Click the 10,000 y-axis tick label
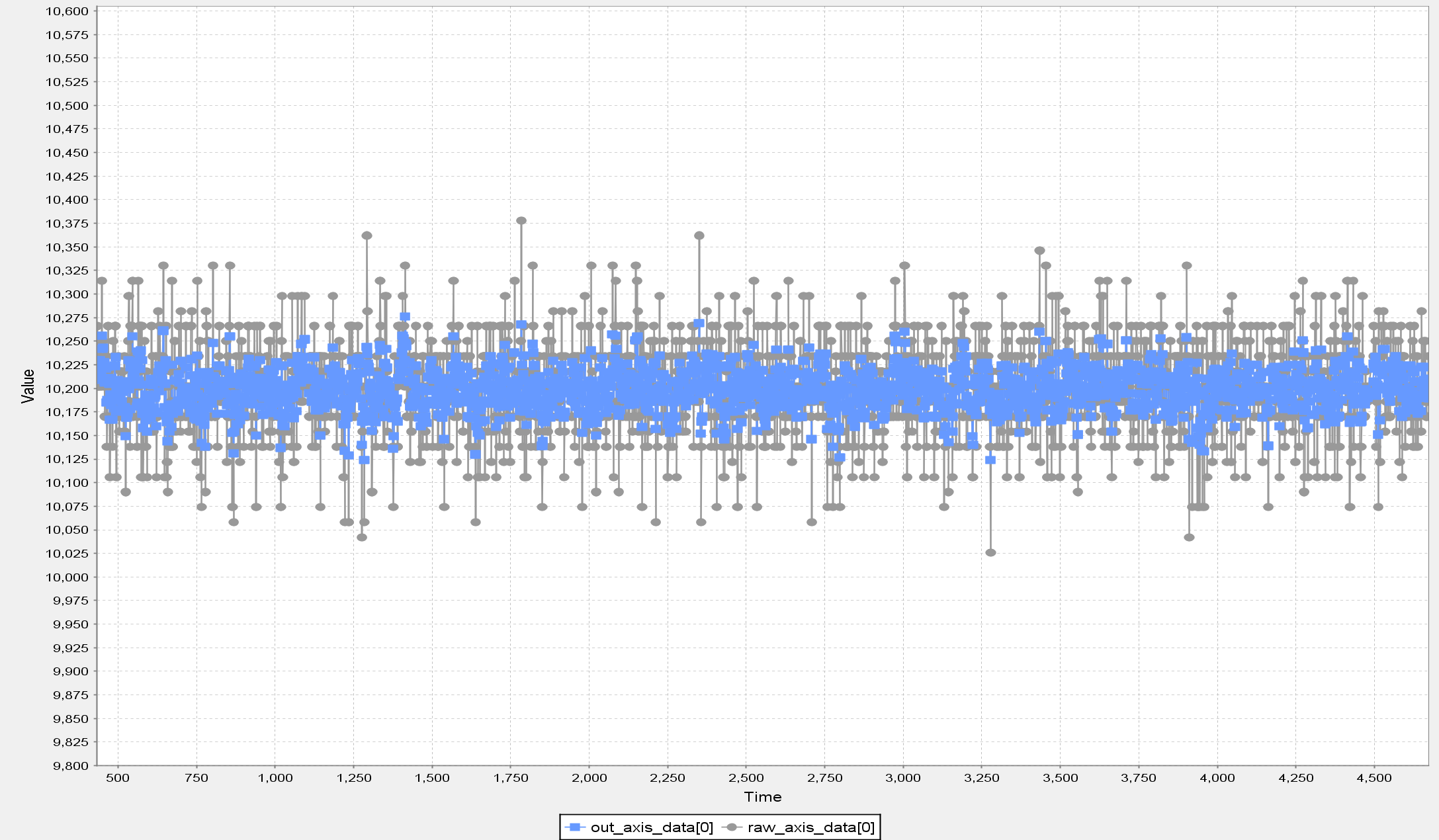Screen dimensions: 1439x840 click(x=67, y=577)
